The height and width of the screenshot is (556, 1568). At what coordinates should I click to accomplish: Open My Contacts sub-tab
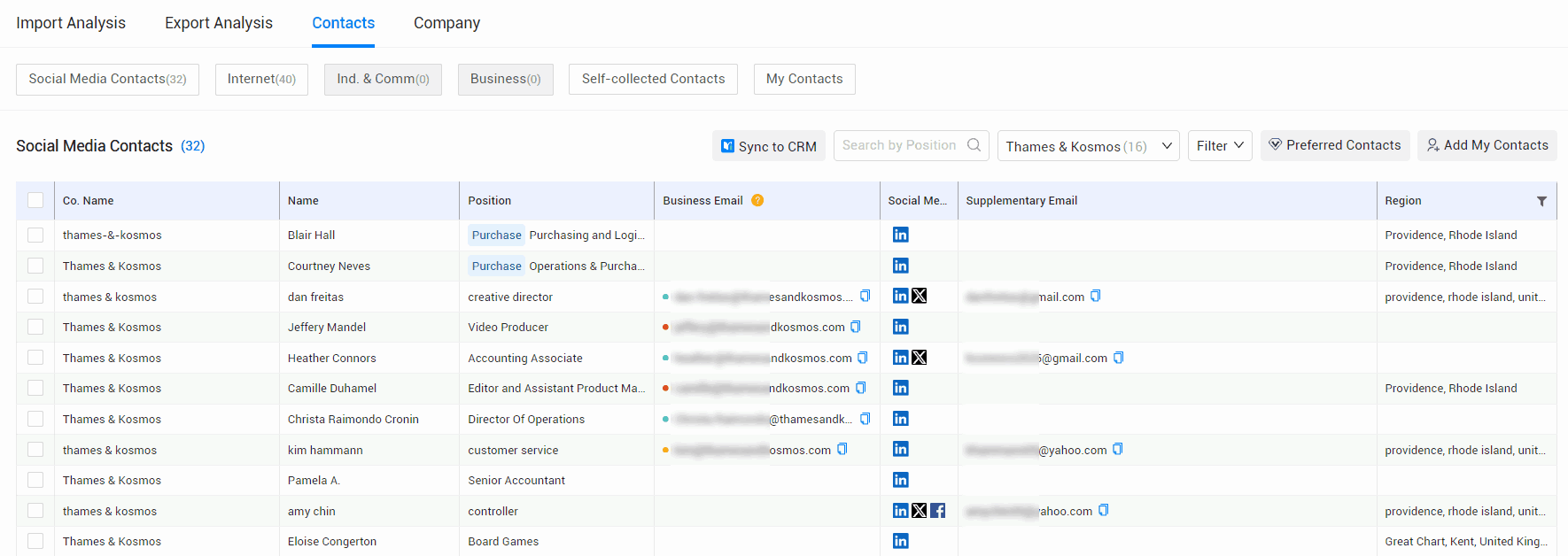click(804, 79)
